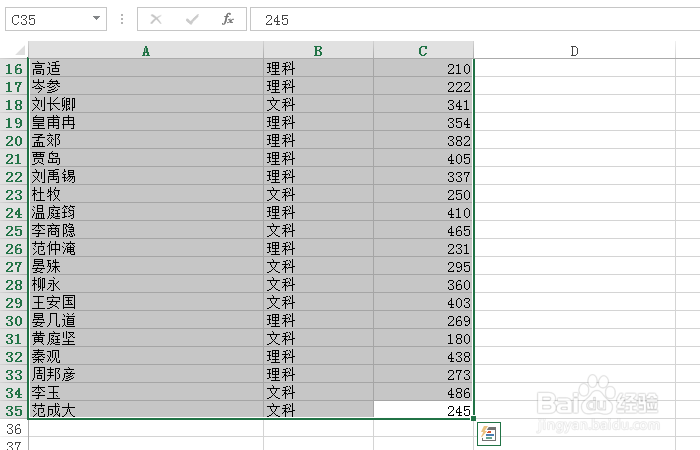
Task: Click score cell 486
Action: [x=423, y=392]
